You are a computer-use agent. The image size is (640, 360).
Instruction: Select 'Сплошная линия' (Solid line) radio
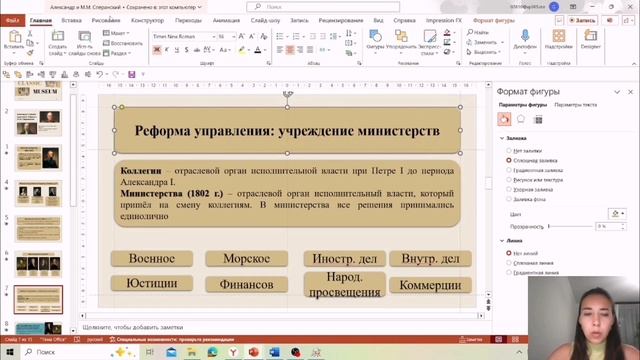click(x=509, y=263)
